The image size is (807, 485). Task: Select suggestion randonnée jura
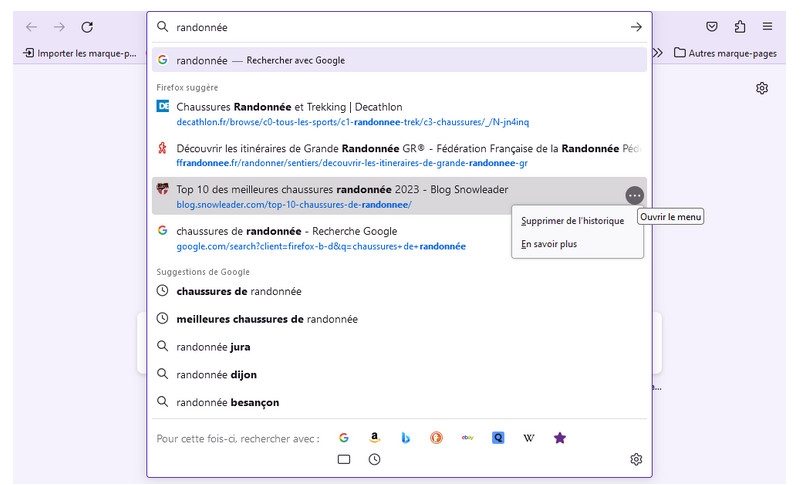[399, 347]
